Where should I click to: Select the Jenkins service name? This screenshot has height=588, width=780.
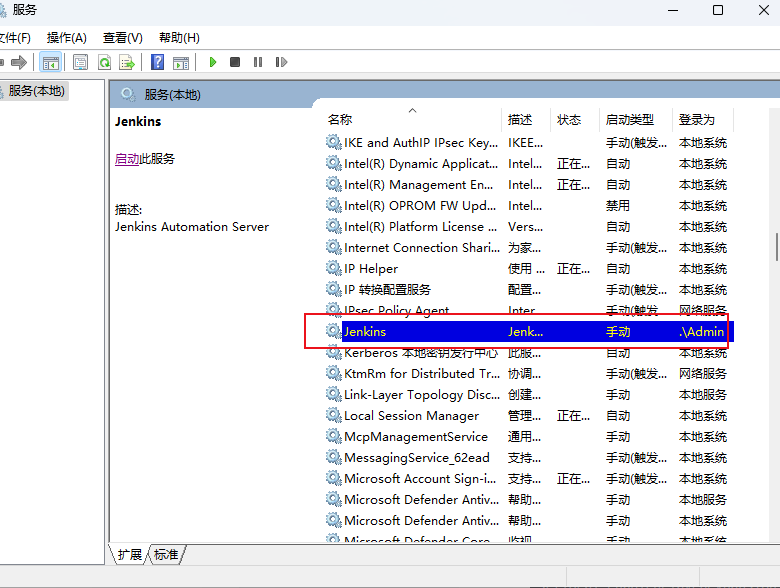(x=365, y=331)
